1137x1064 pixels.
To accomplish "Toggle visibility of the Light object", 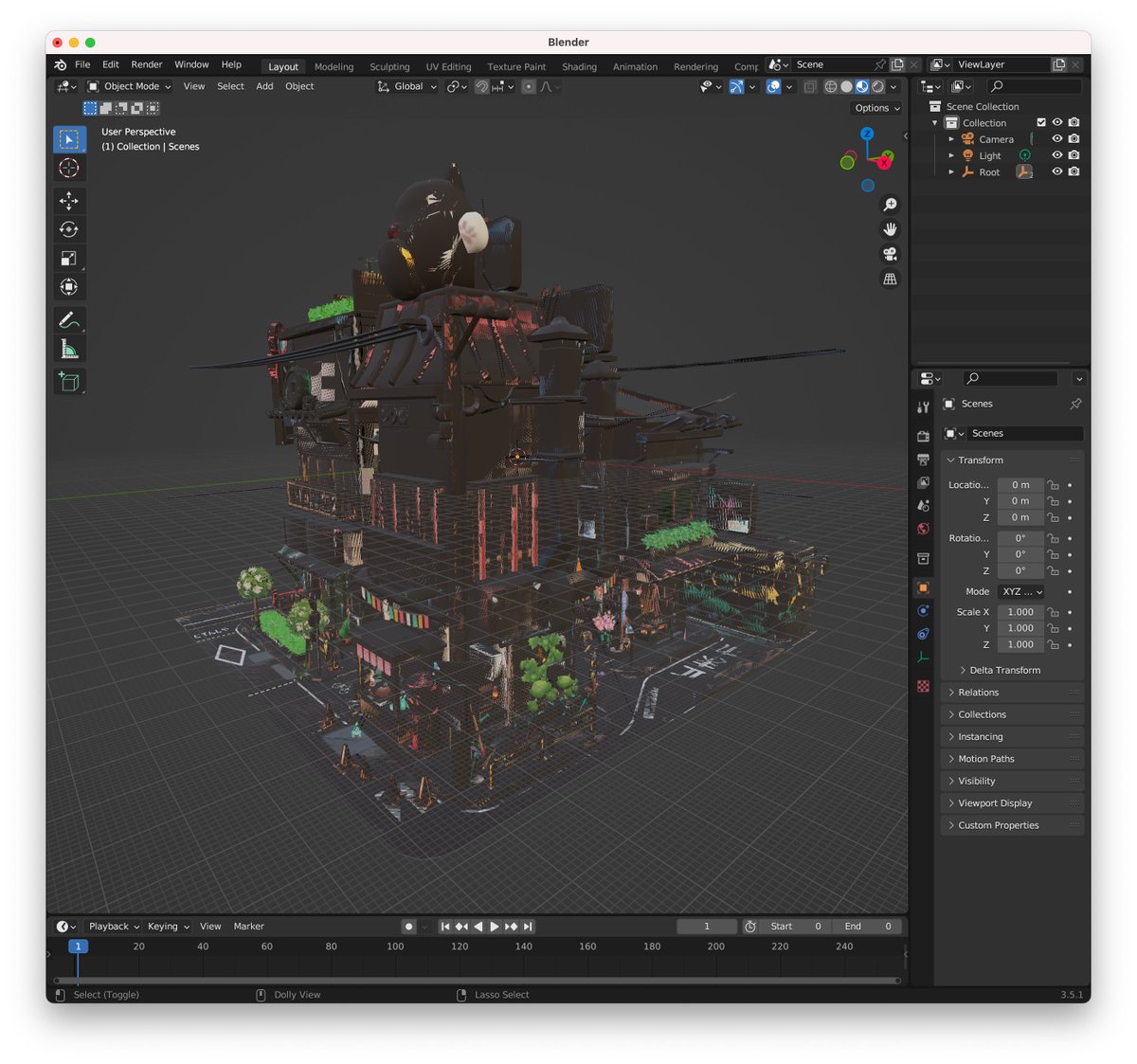I will pyautogui.click(x=1057, y=155).
